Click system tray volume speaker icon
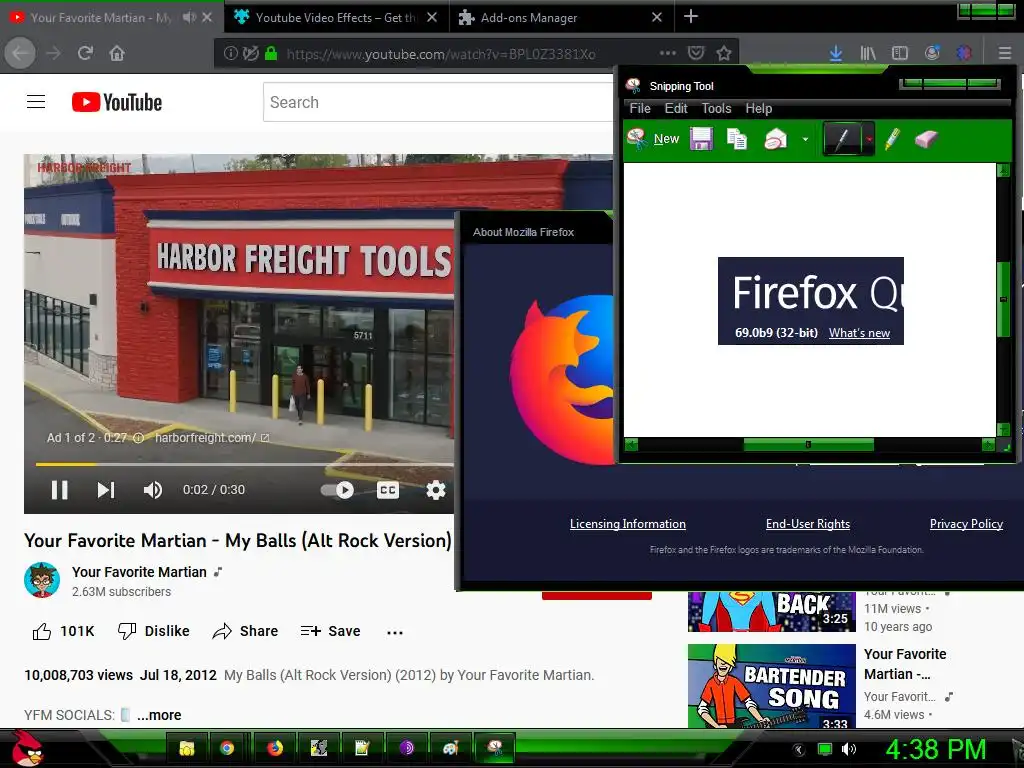Viewport: 1024px width, 768px height. (x=848, y=749)
